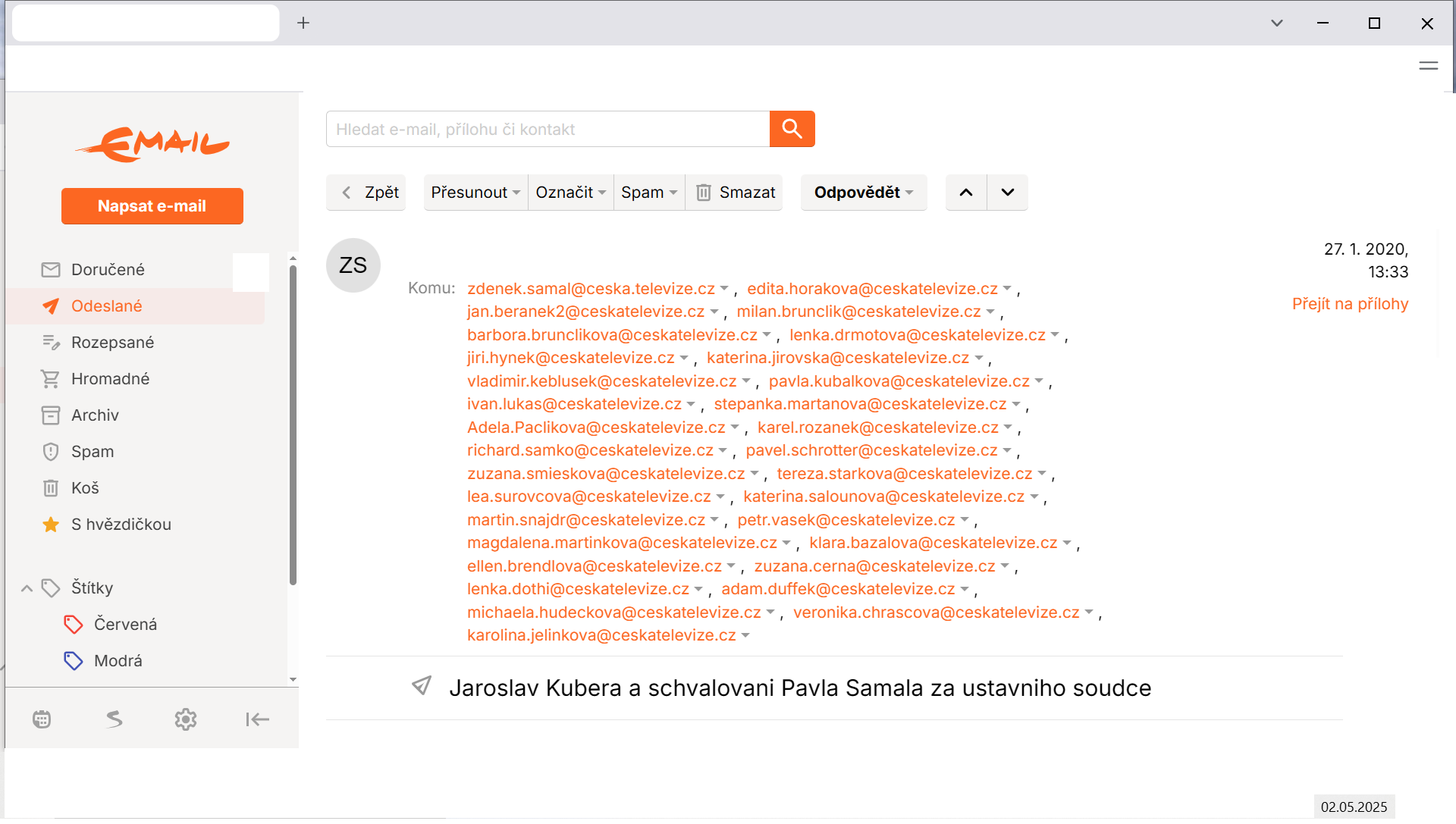Click the Hromadné shopping cart icon

51,379
